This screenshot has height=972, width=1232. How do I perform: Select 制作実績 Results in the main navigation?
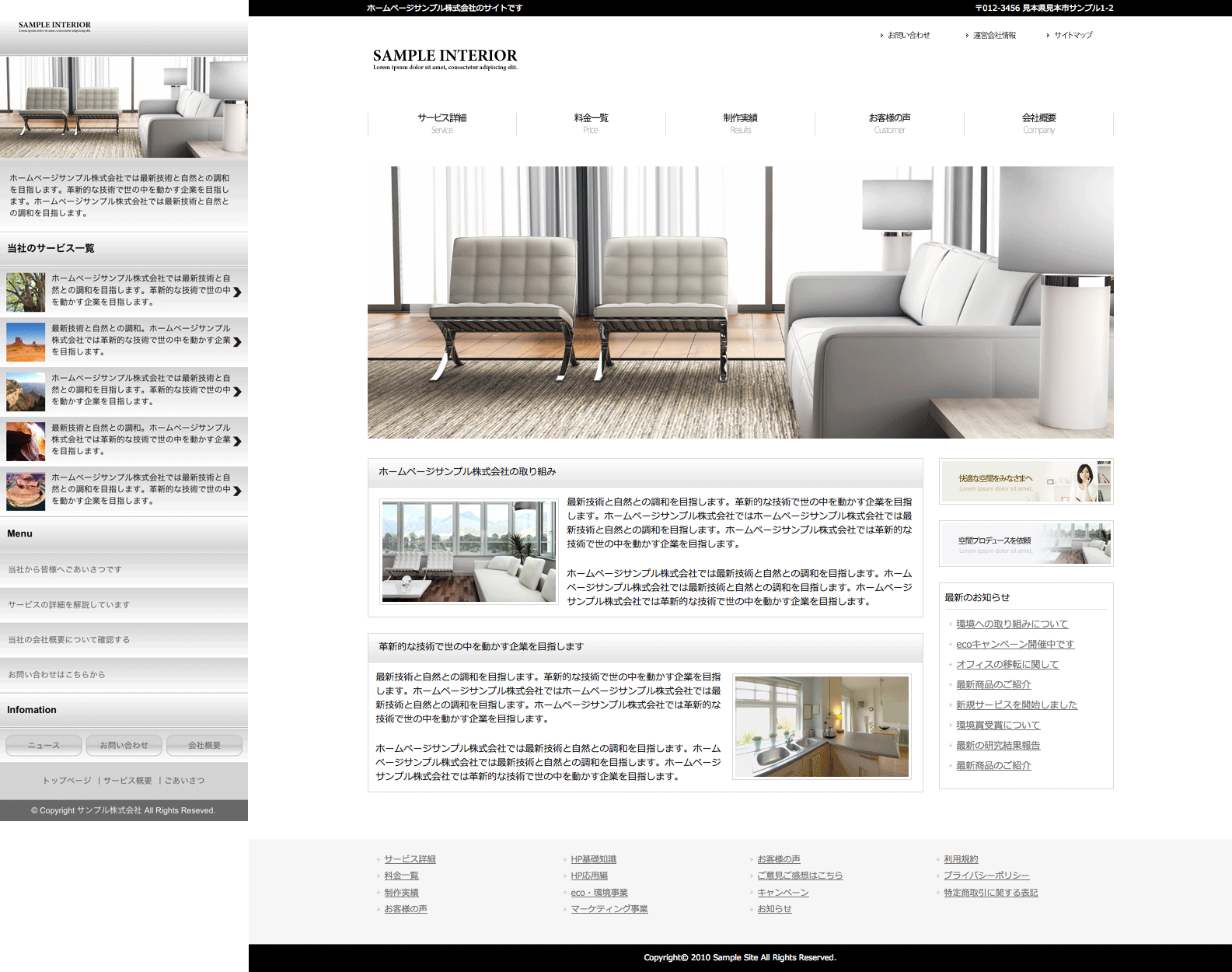[740, 123]
